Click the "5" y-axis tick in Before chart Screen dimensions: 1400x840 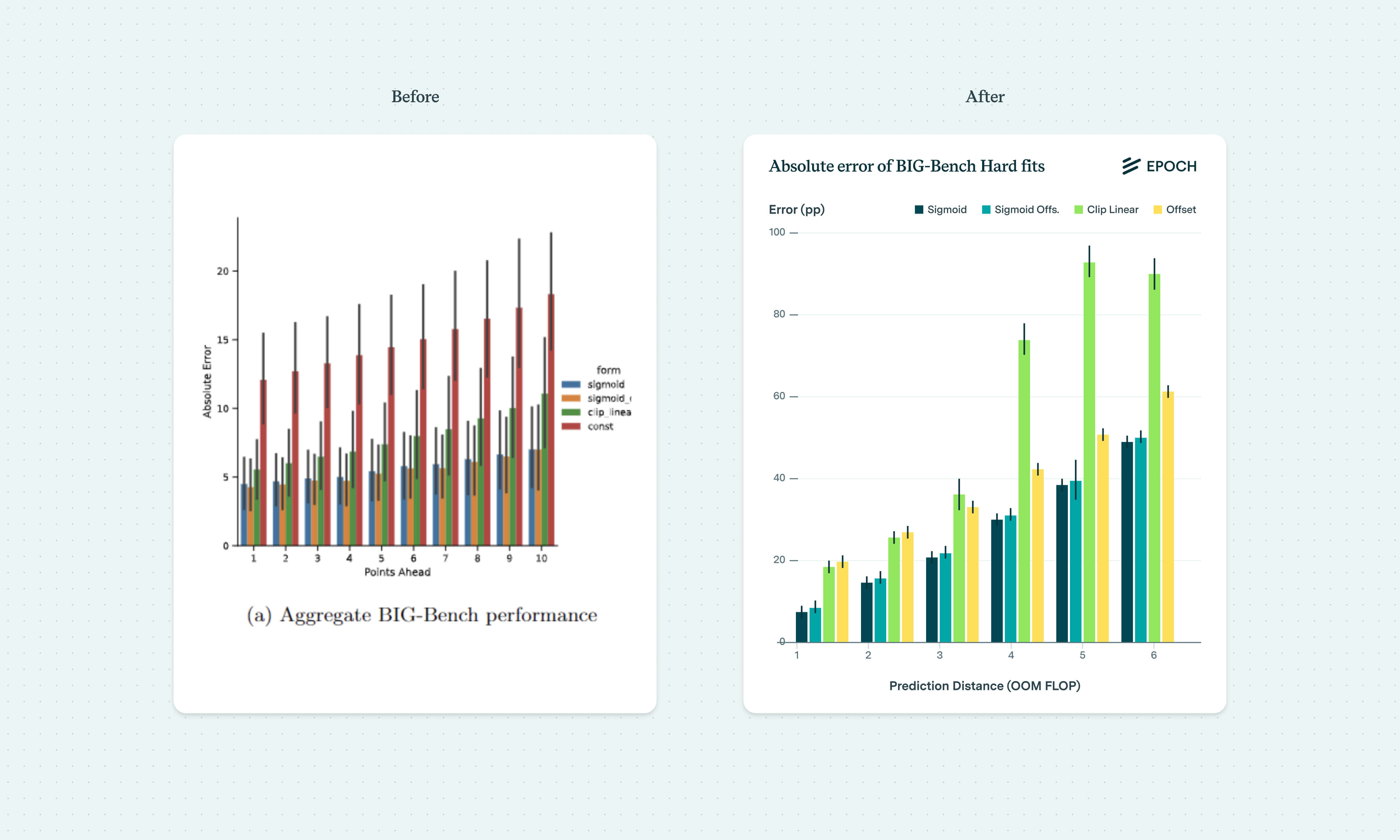click(226, 477)
